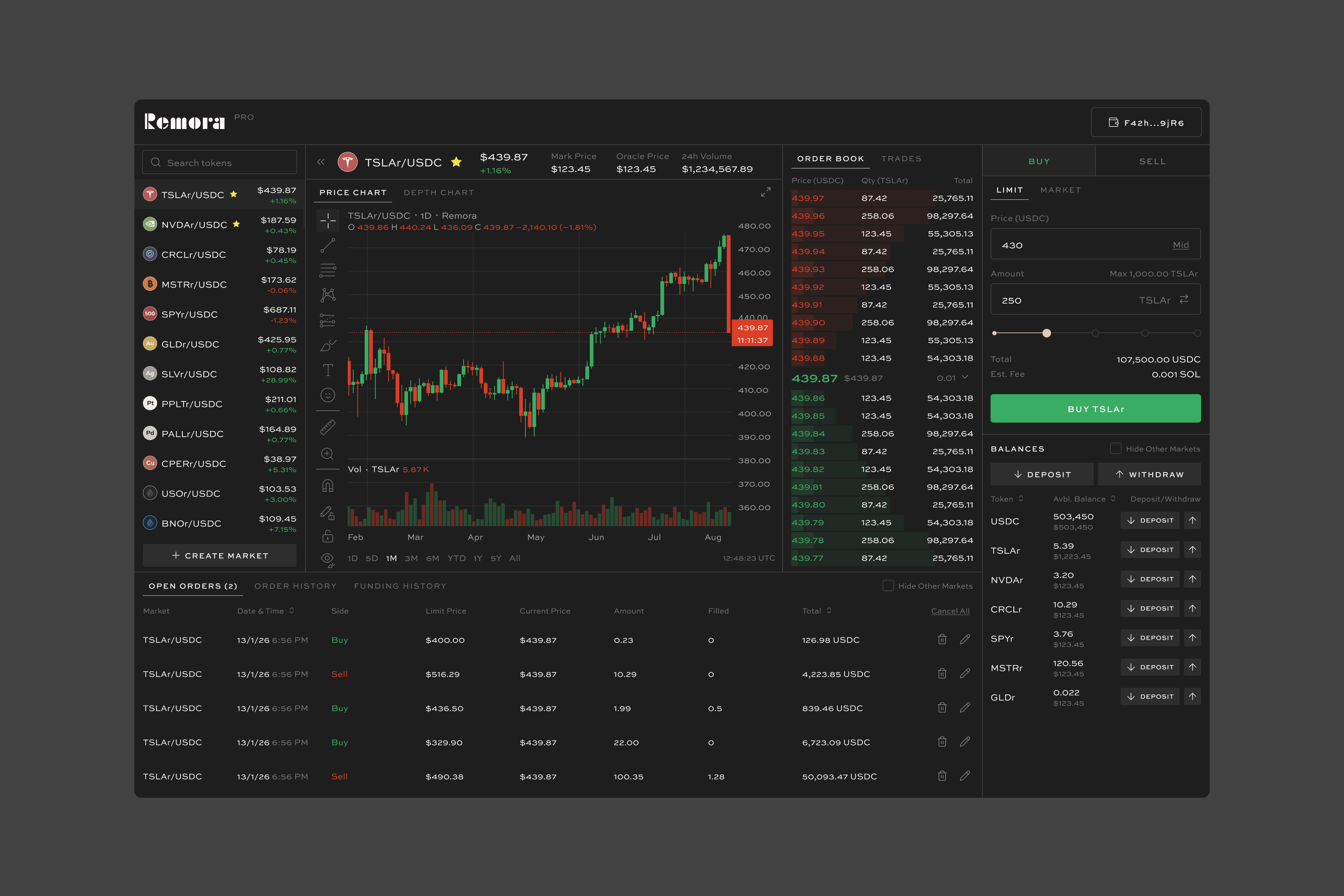Unstar TSLAr/USDC in the token list
Image resolution: width=1344 pixels, height=896 pixels.
pyautogui.click(x=233, y=194)
